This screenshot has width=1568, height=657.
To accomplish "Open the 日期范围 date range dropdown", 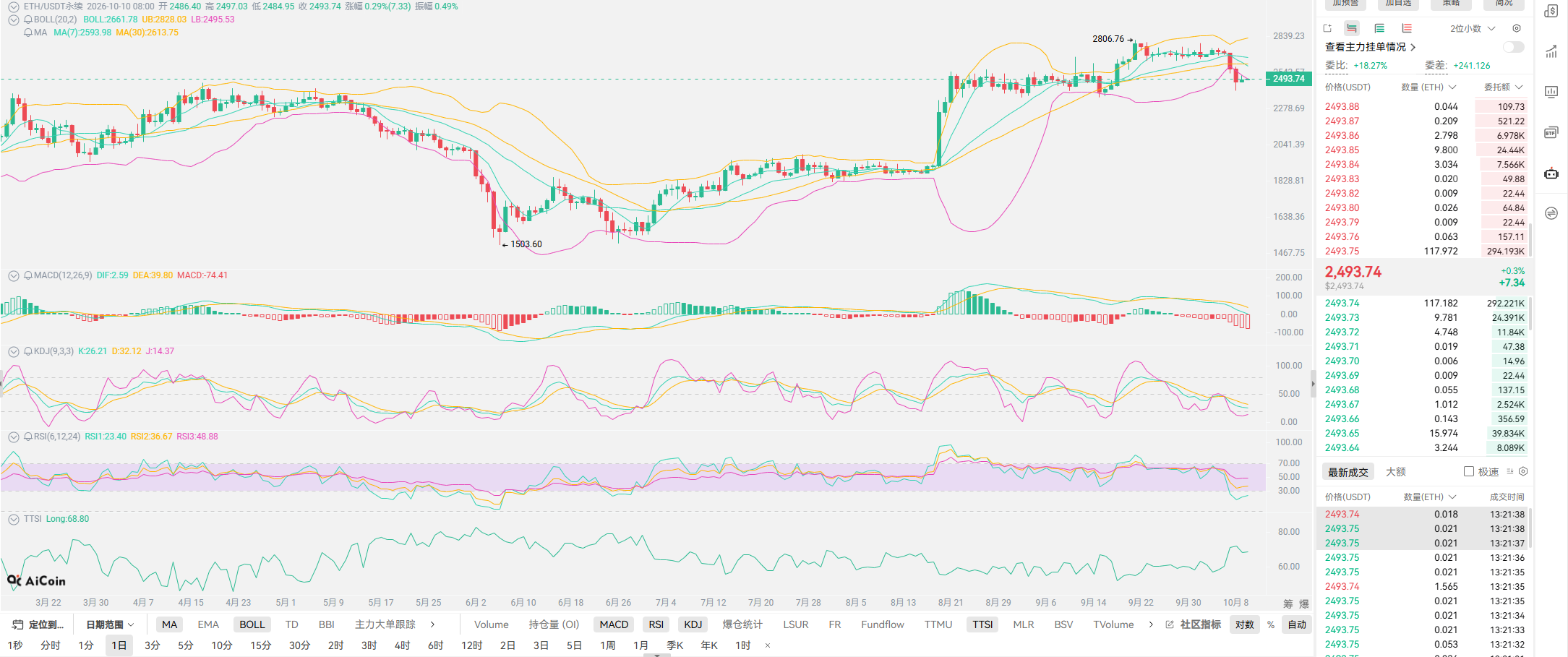I will pyautogui.click(x=110, y=624).
